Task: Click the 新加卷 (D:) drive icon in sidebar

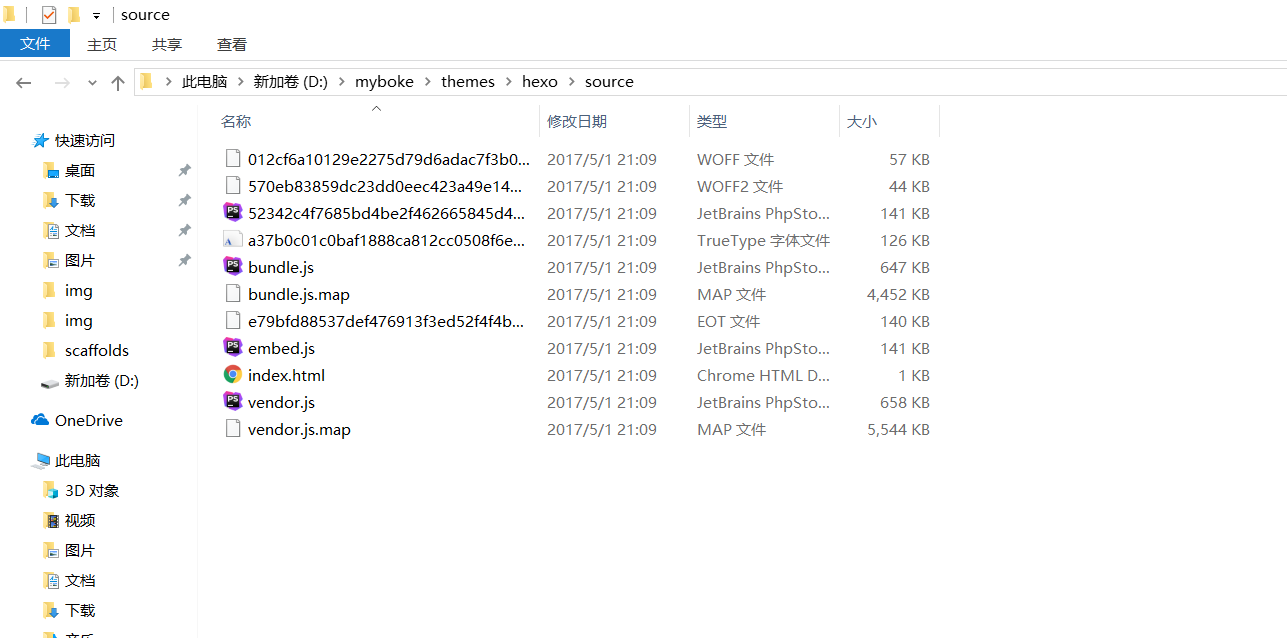Action: point(50,382)
